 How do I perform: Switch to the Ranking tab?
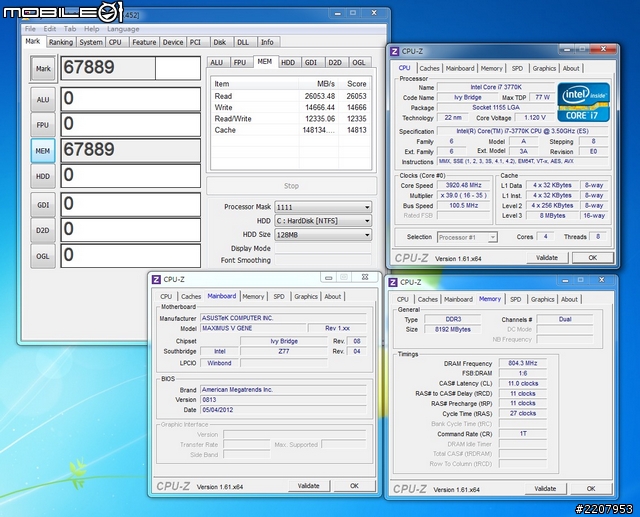click(61, 42)
